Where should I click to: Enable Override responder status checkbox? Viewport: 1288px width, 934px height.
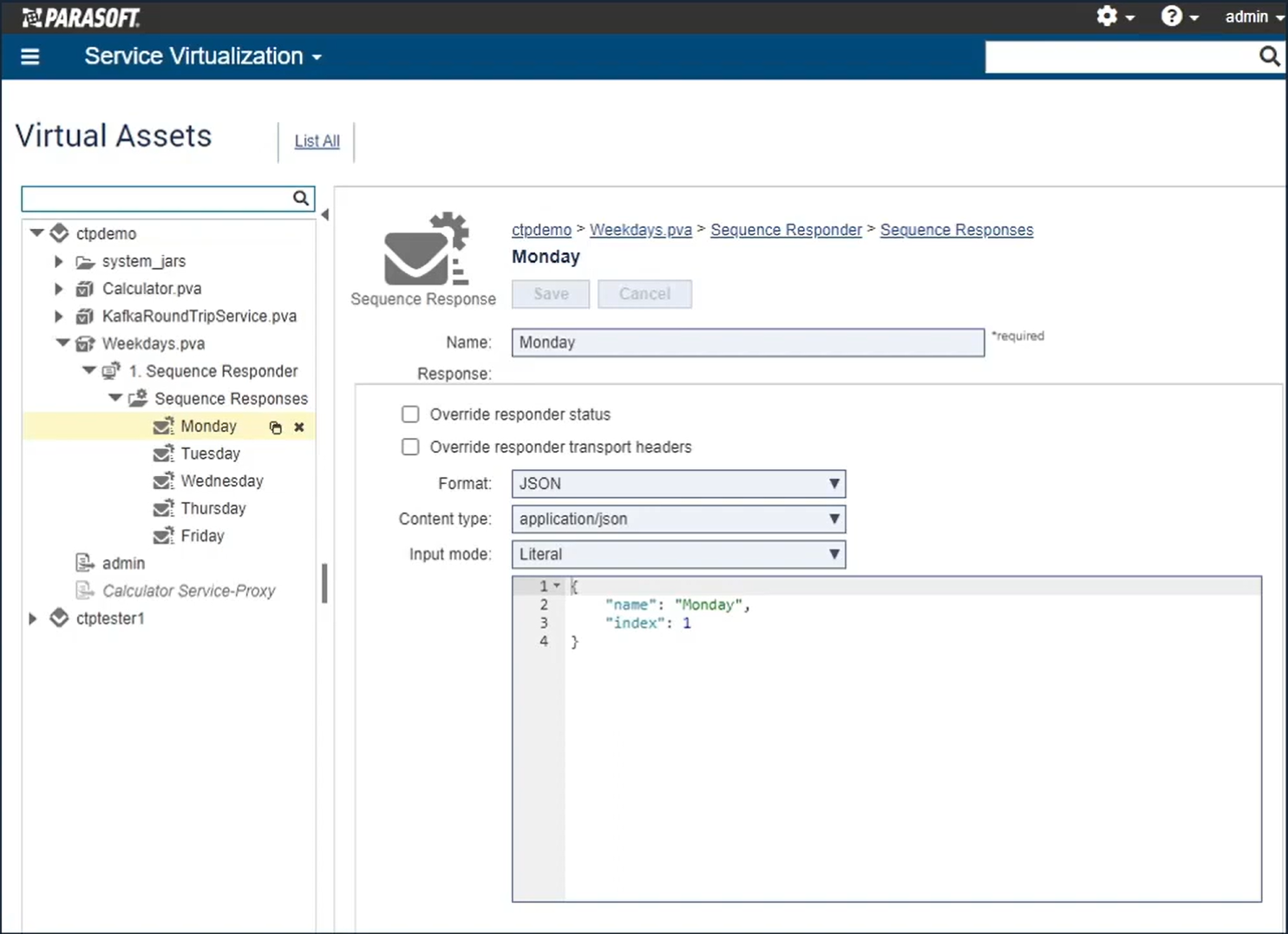click(410, 415)
